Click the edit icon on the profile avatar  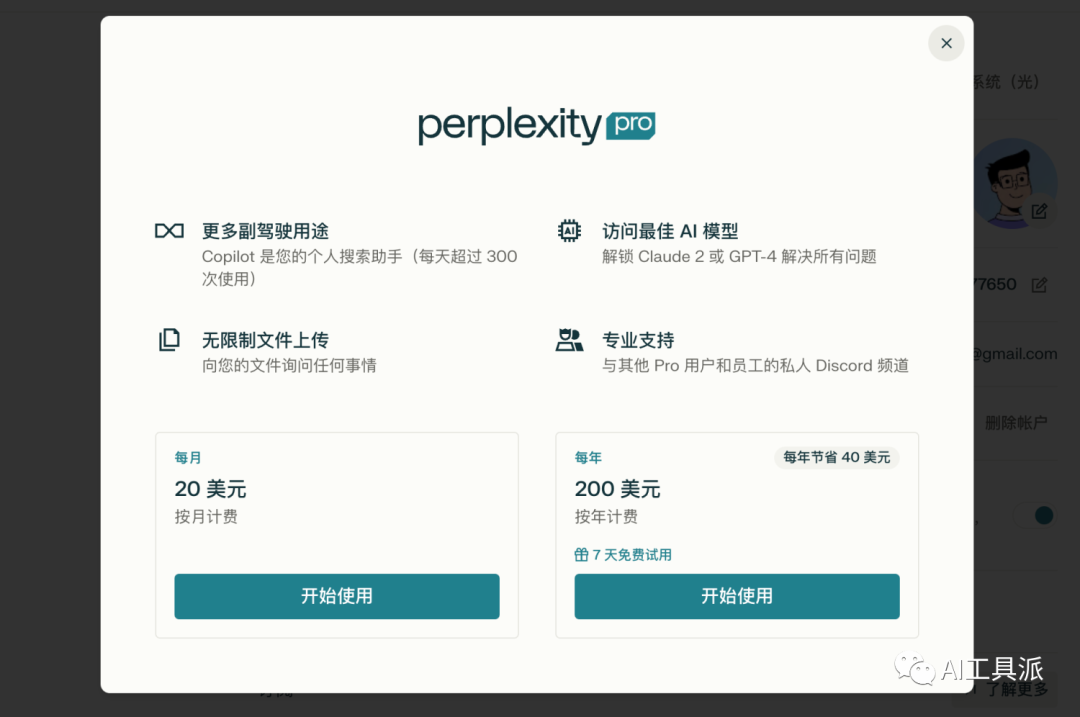[1039, 211]
